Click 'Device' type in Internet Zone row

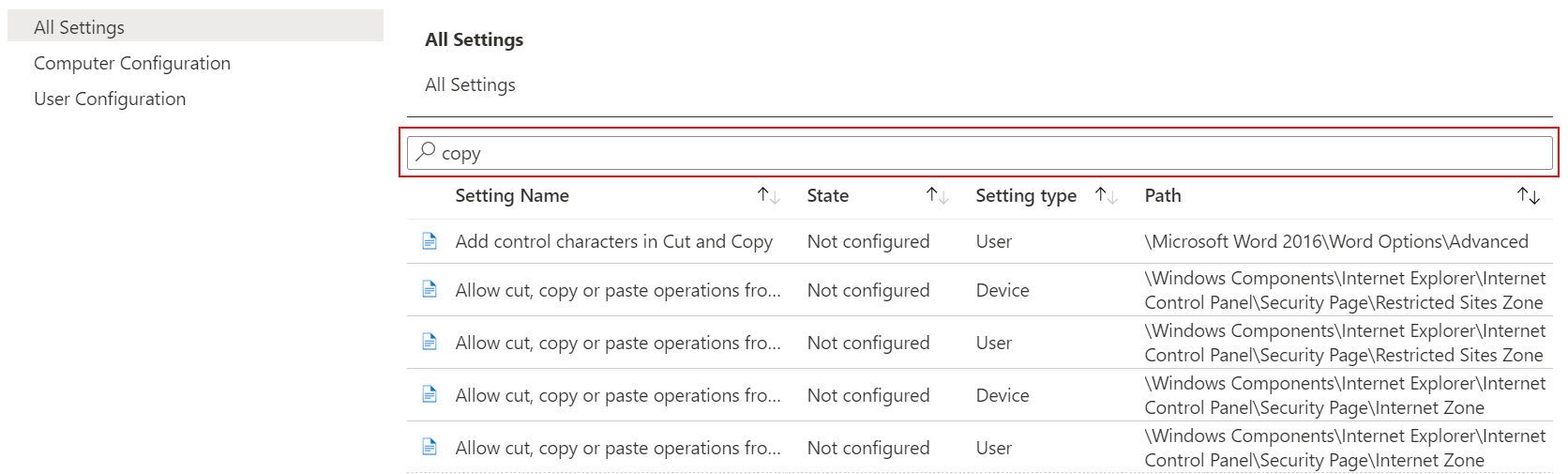1003,395
